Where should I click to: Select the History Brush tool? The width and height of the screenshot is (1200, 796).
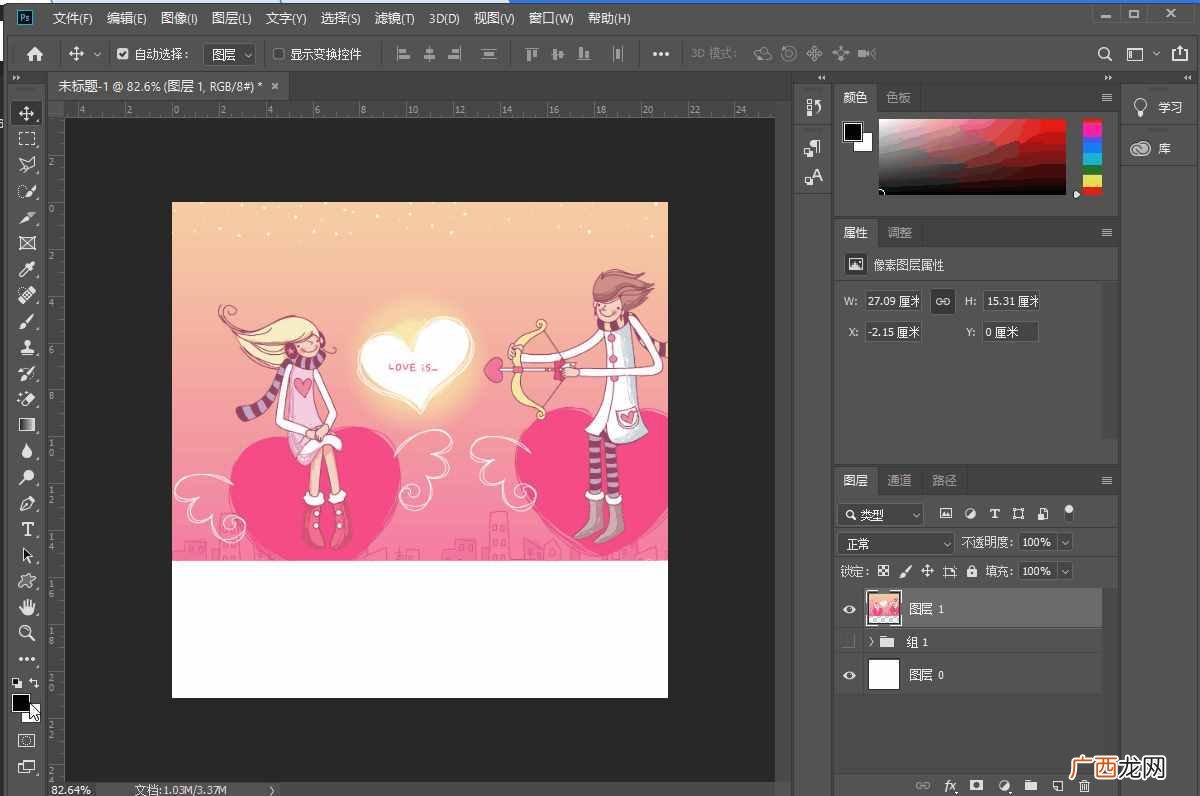(27, 373)
